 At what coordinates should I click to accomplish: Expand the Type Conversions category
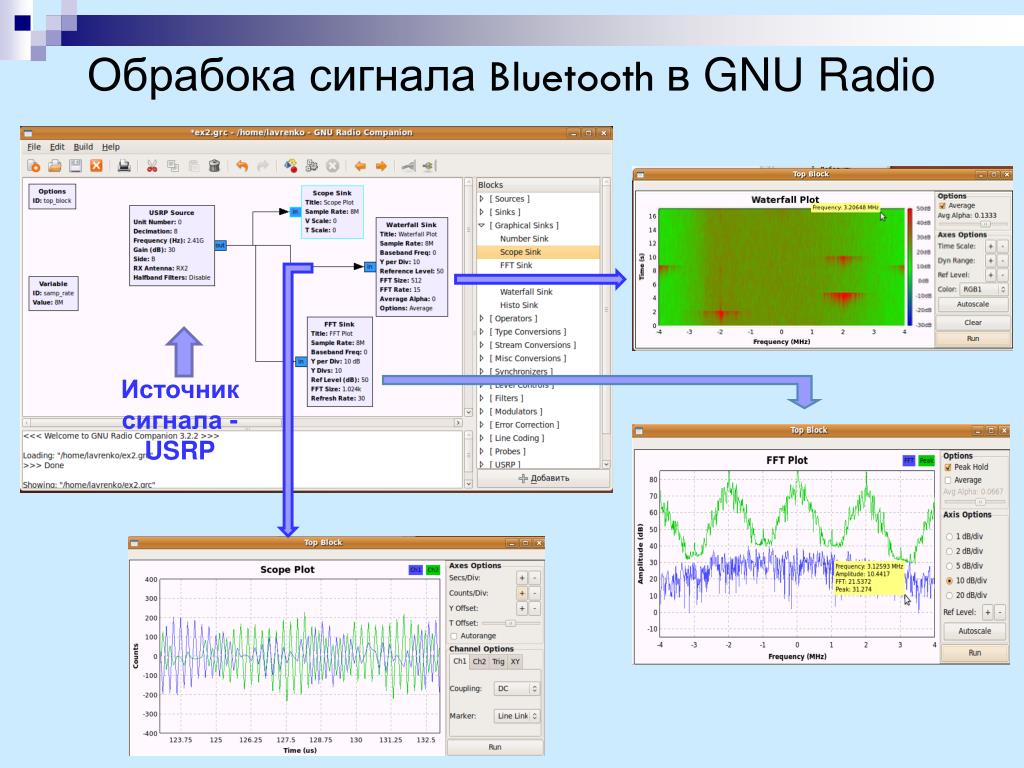(482, 332)
